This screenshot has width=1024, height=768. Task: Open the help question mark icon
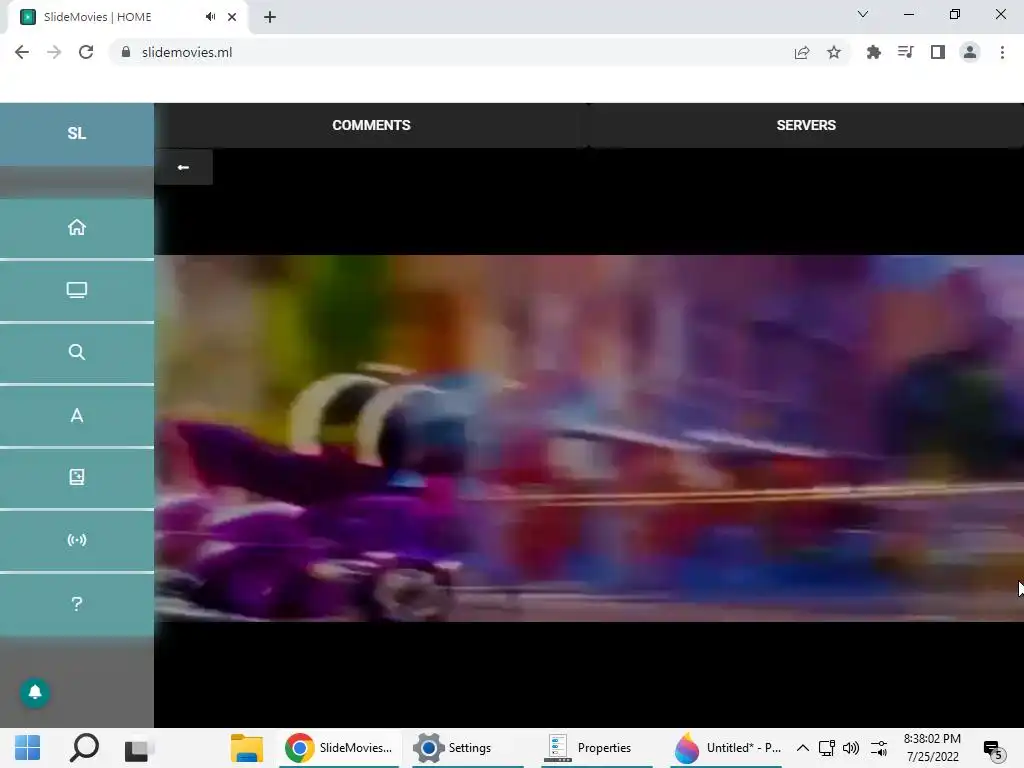[x=76, y=603]
